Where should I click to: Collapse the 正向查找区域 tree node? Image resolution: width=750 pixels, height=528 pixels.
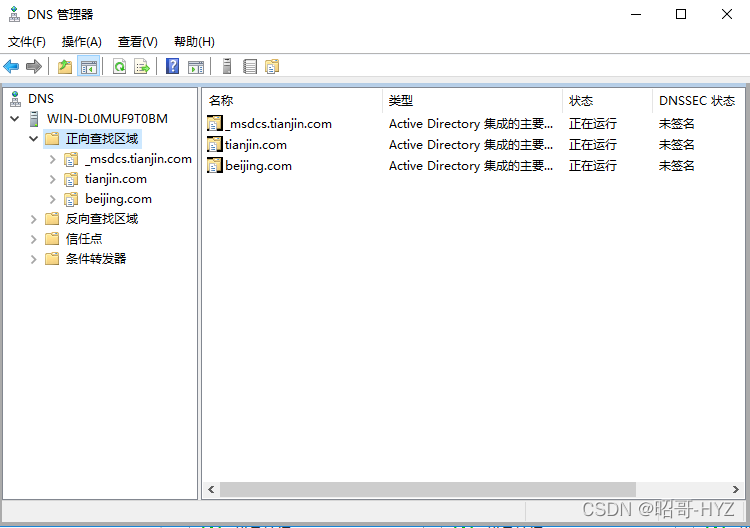pos(33,139)
